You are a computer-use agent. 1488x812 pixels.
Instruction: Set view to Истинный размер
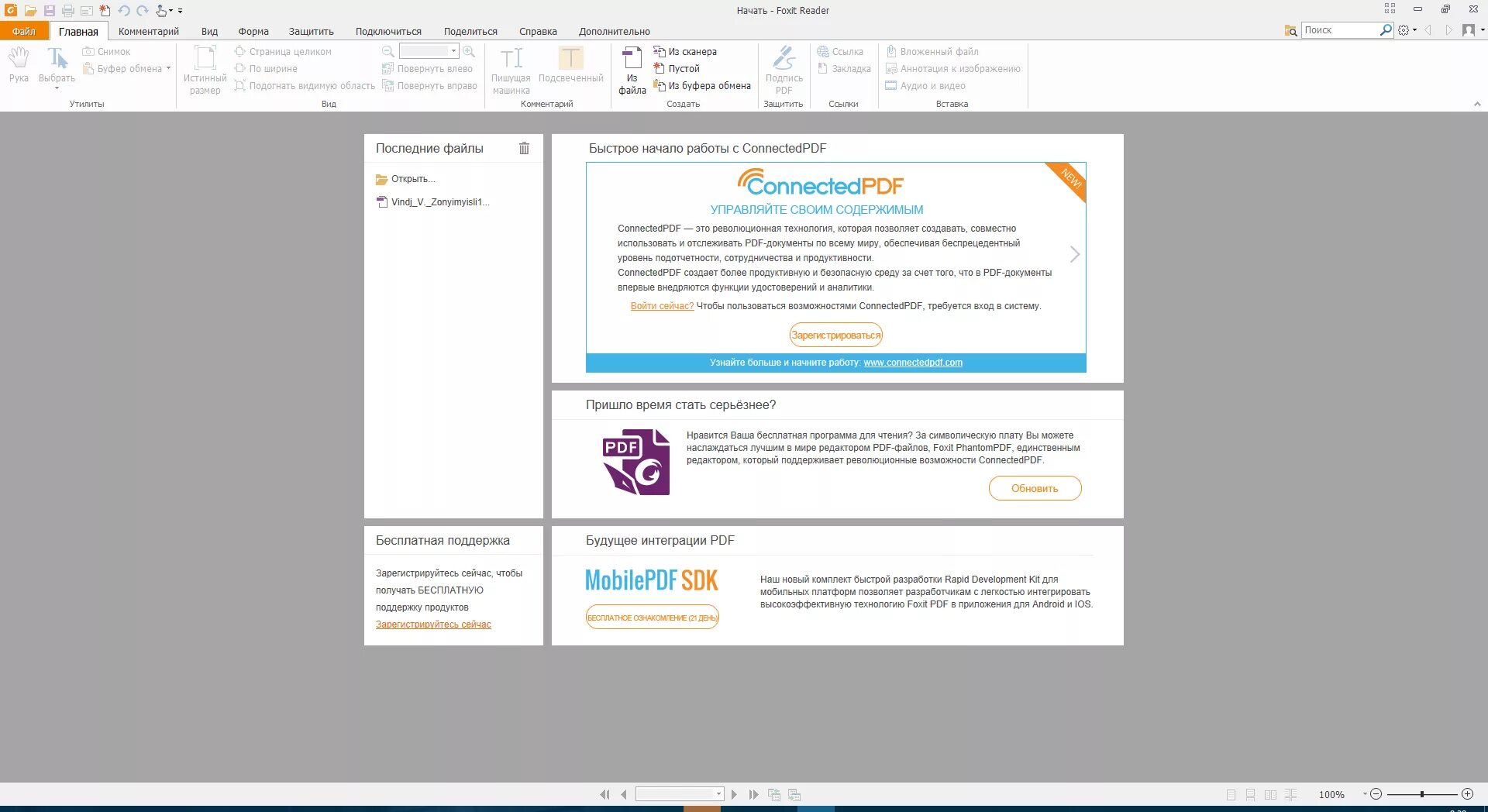tap(205, 70)
